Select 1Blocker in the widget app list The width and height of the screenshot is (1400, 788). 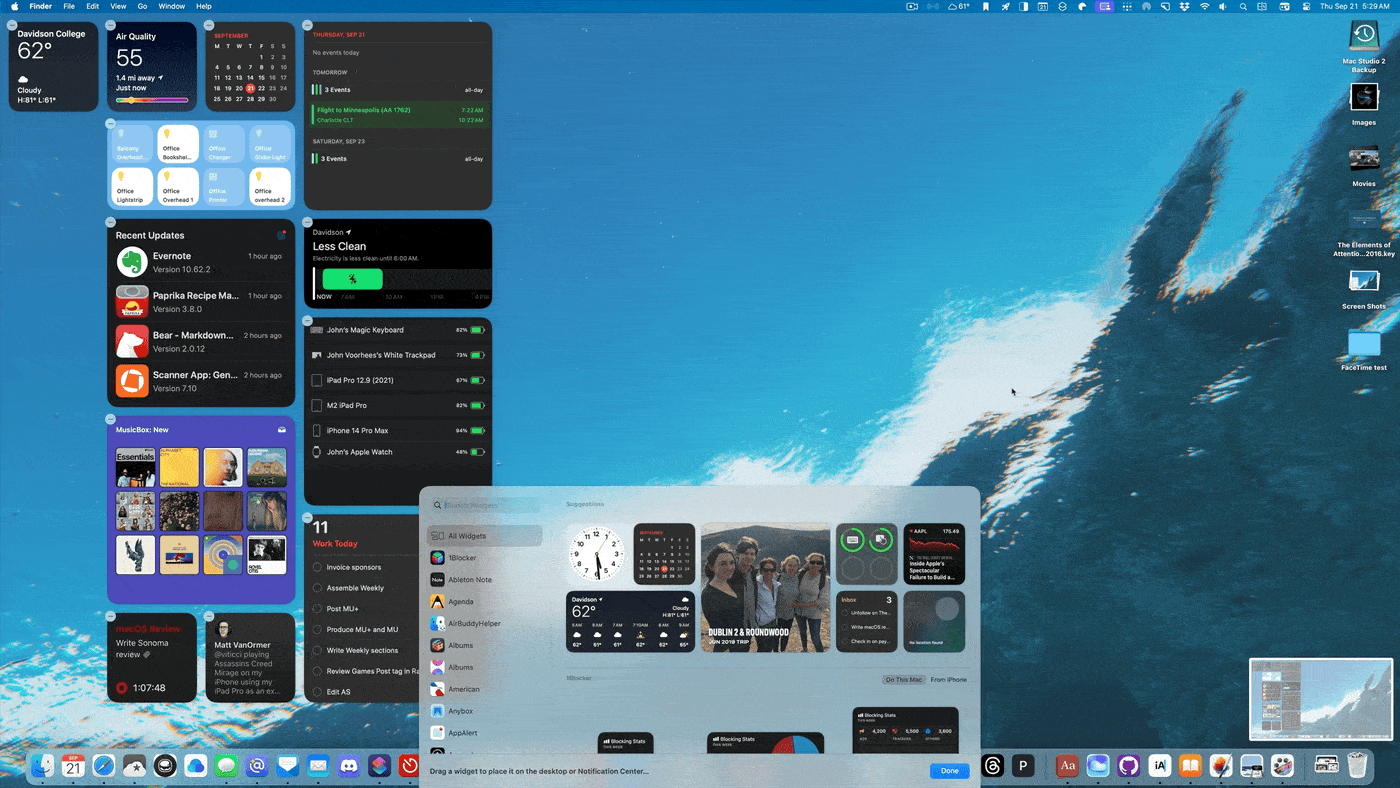[485, 558]
